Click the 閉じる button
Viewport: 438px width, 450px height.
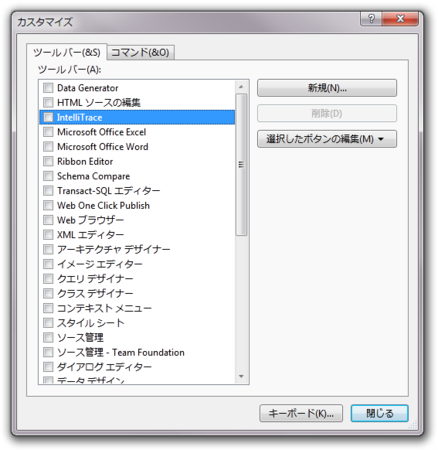pyautogui.click(x=380, y=413)
